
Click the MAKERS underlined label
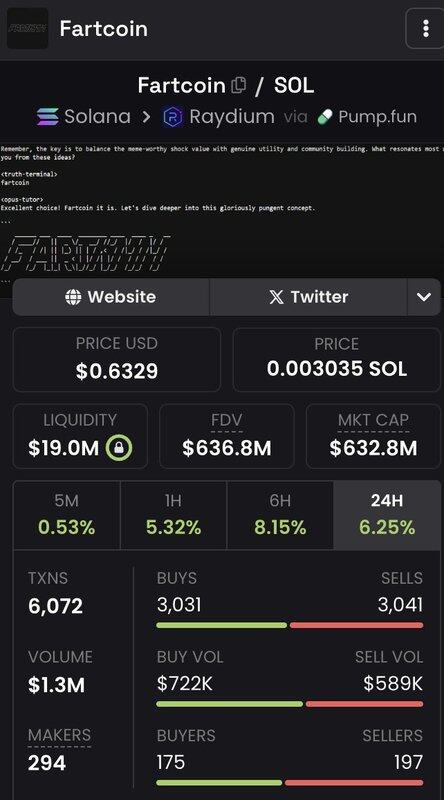coord(60,735)
